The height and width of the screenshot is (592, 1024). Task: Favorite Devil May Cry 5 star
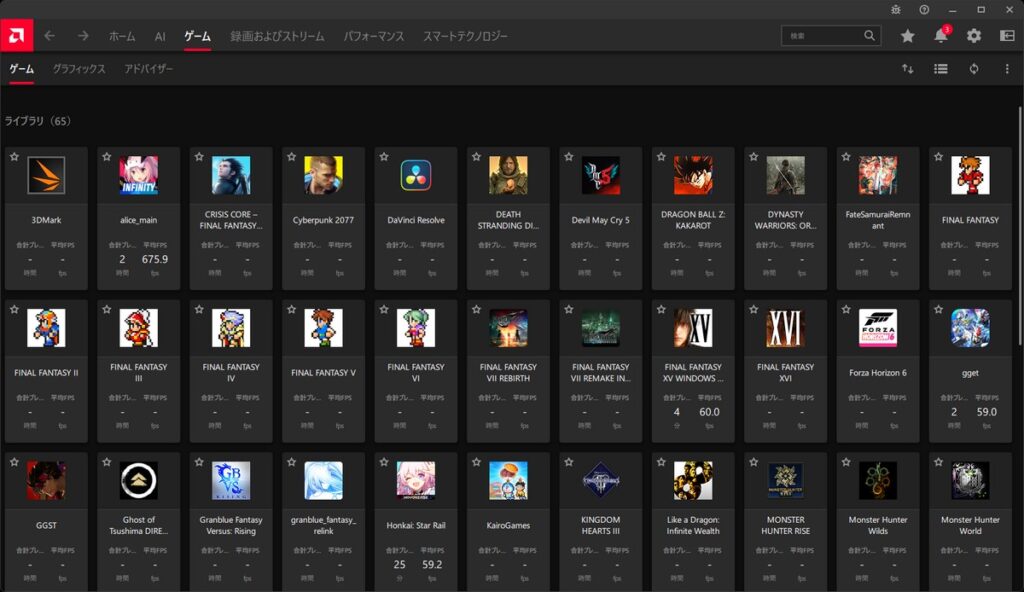pyautogui.click(x=569, y=157)
